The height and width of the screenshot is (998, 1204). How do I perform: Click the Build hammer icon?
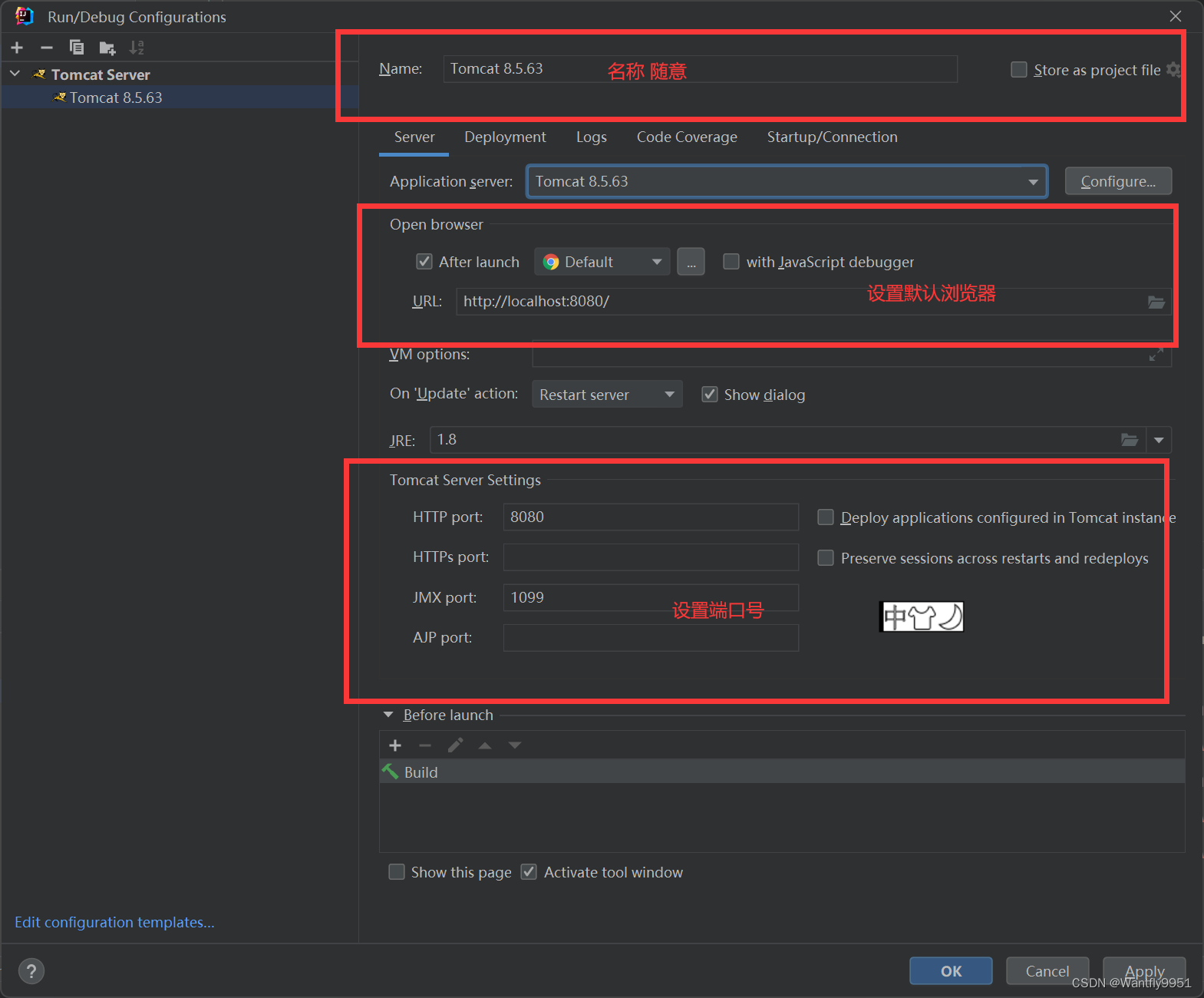coord(391,772)
